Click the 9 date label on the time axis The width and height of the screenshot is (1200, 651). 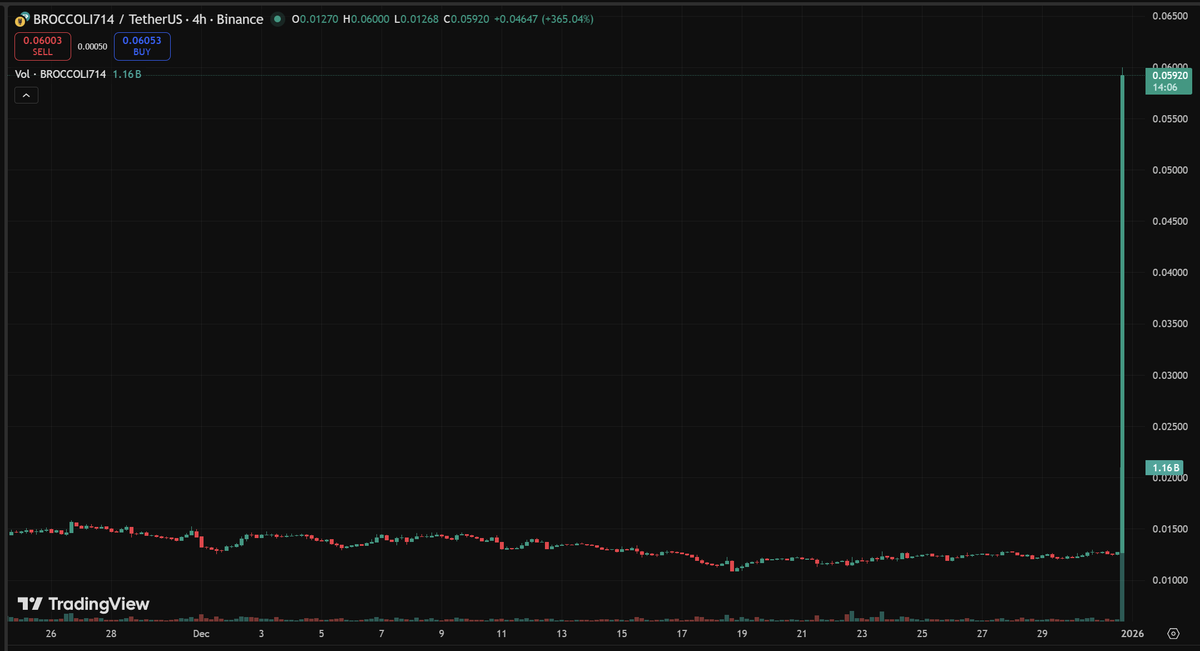click(441, 634)
